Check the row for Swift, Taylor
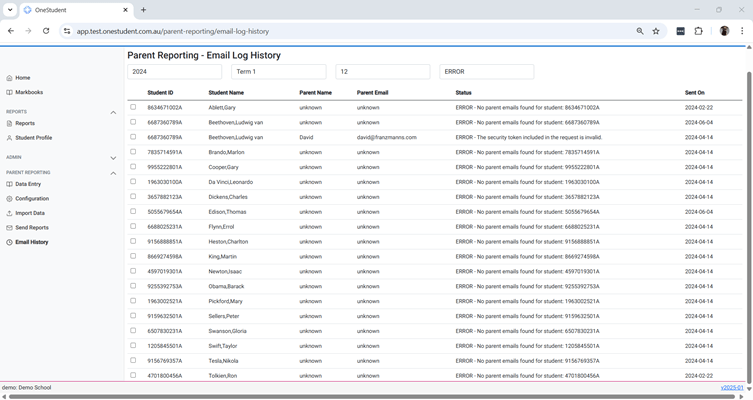Image resolution: width=753 pixels, height=400 pixels. [133, 346]
